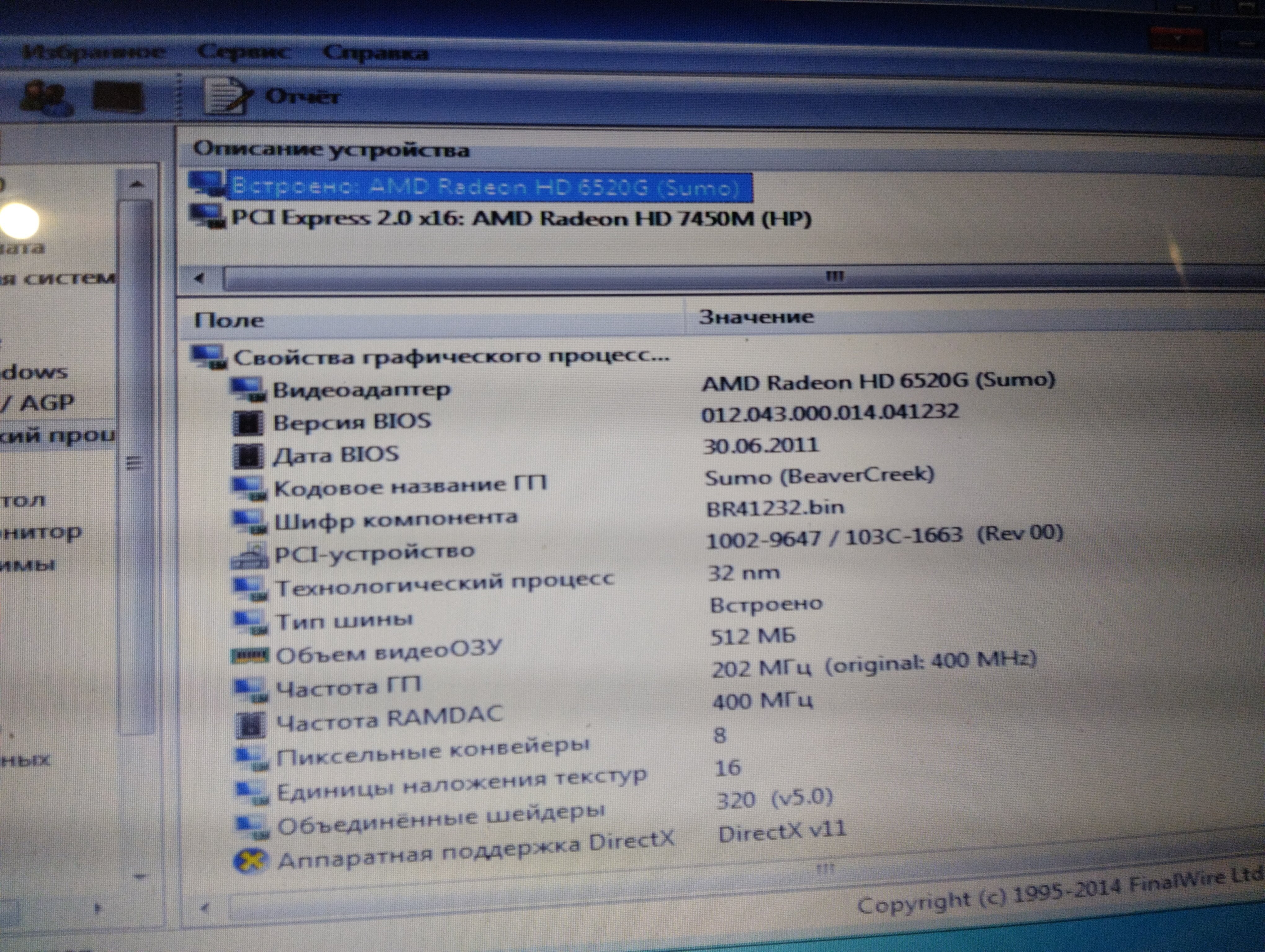Viewport: 1265px width, 952px height.
Task: Click up arrow of left tree scrollbar
Action: pos(136,185)
